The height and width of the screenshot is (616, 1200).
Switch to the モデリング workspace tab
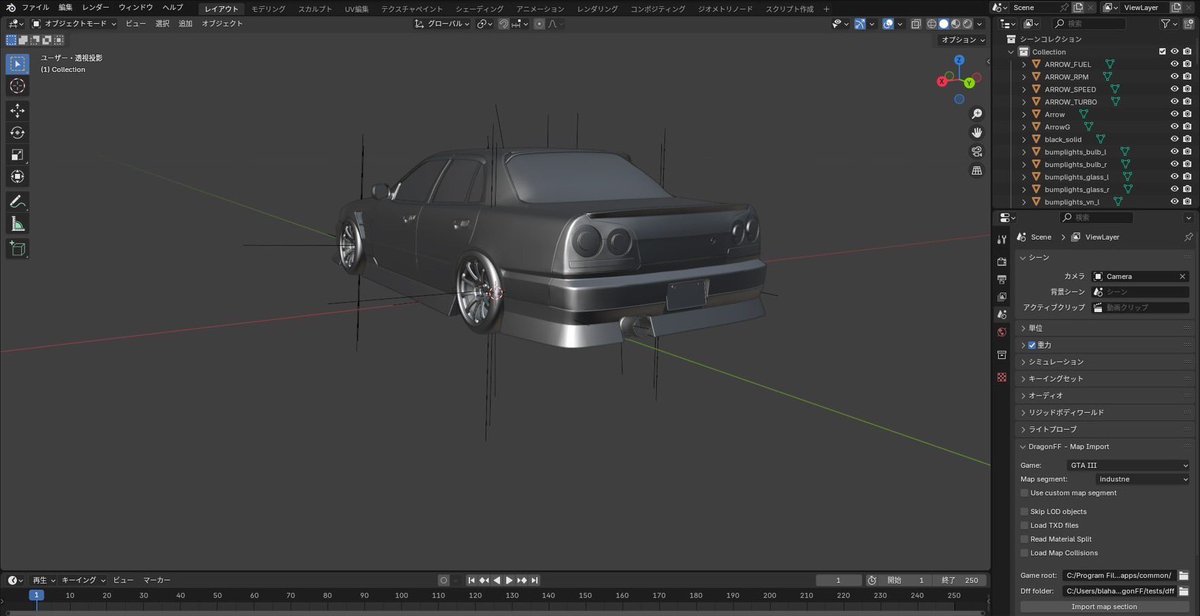pyautogui.click(x=267, y=8)
